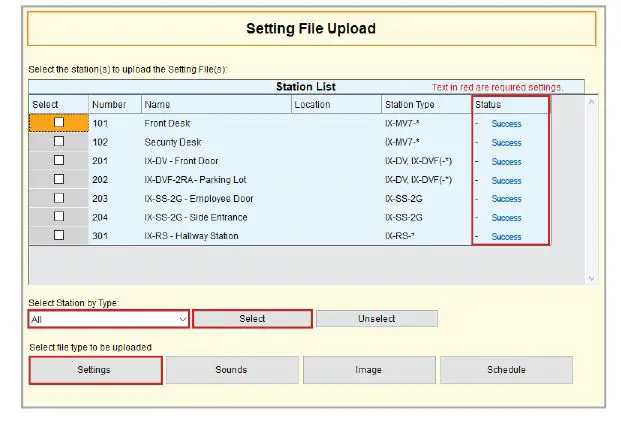This screenshot has width=621, height=428.
Task: Click station number 301
Action: [100, 236]
